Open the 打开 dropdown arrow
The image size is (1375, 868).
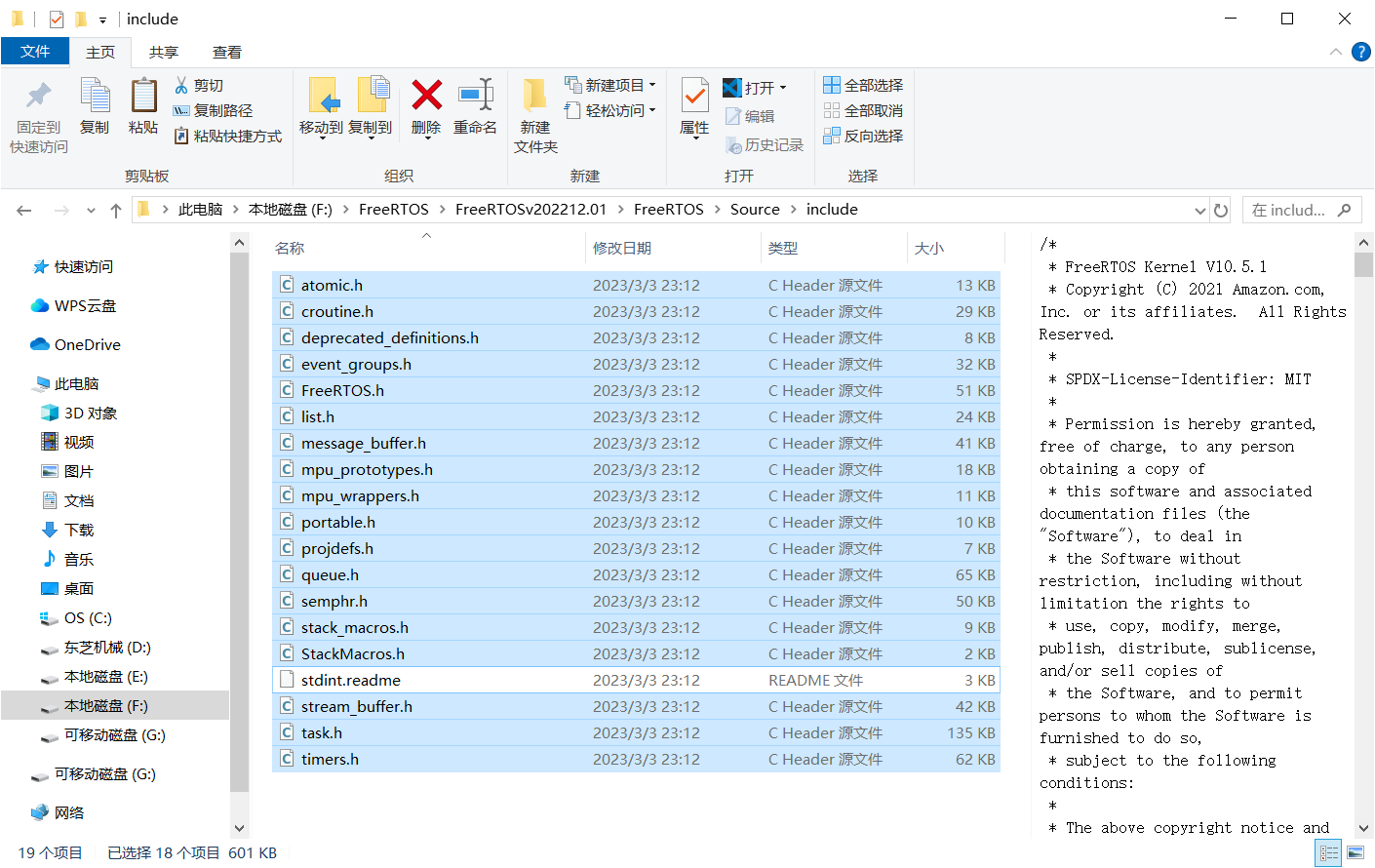(x=782, y=88)
